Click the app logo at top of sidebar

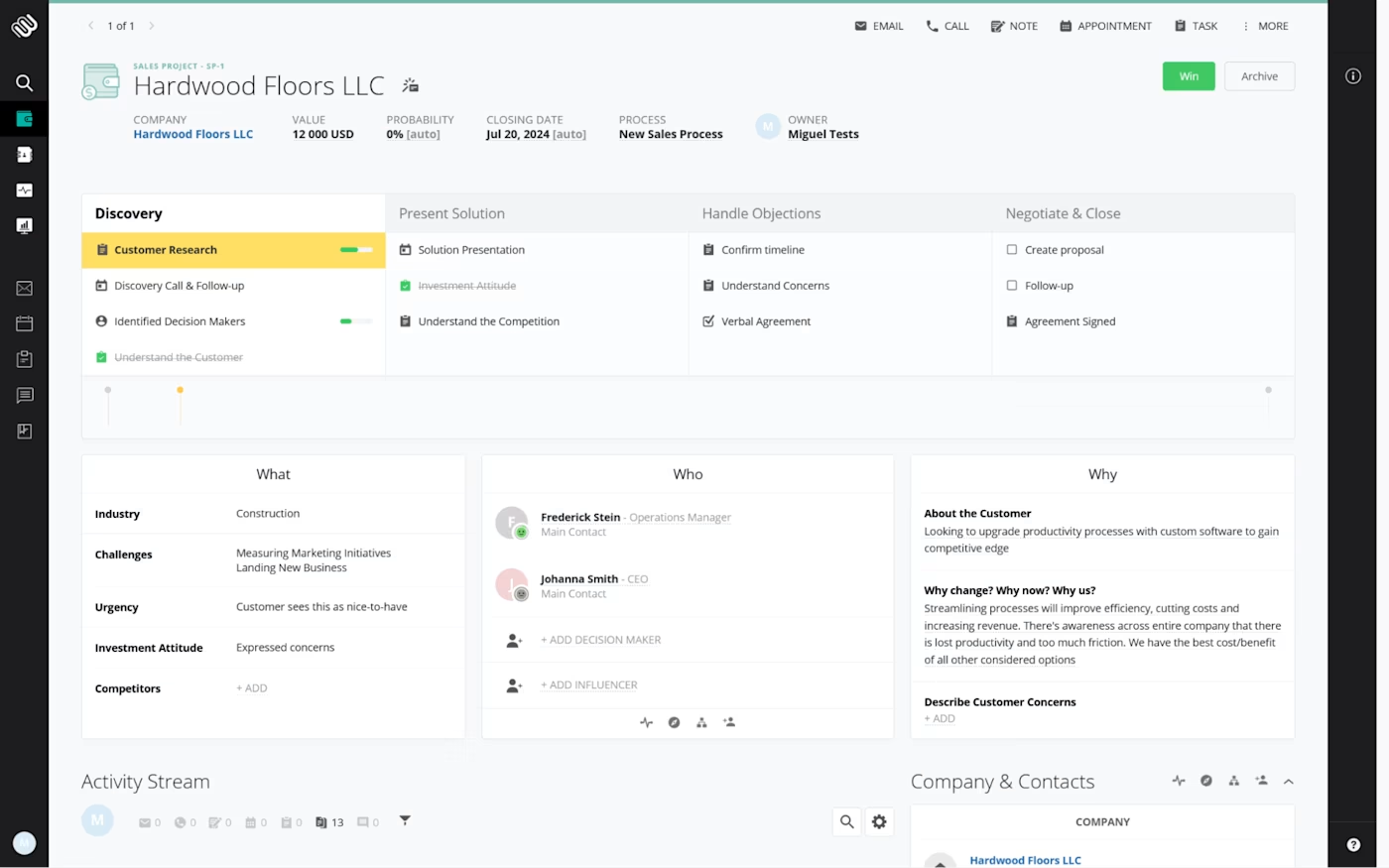click(24, 26)
